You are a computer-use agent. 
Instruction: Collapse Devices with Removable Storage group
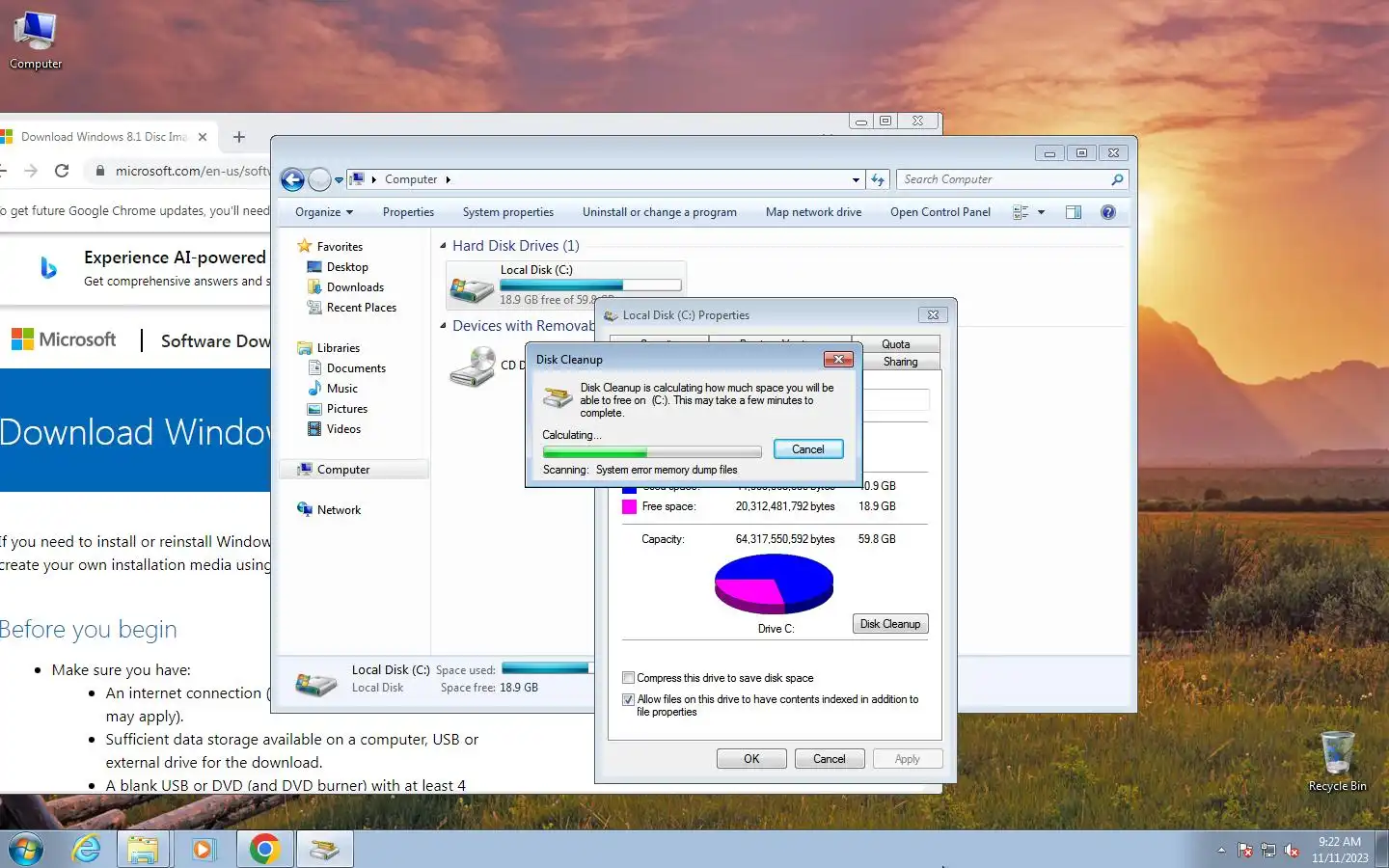(444, 326)
